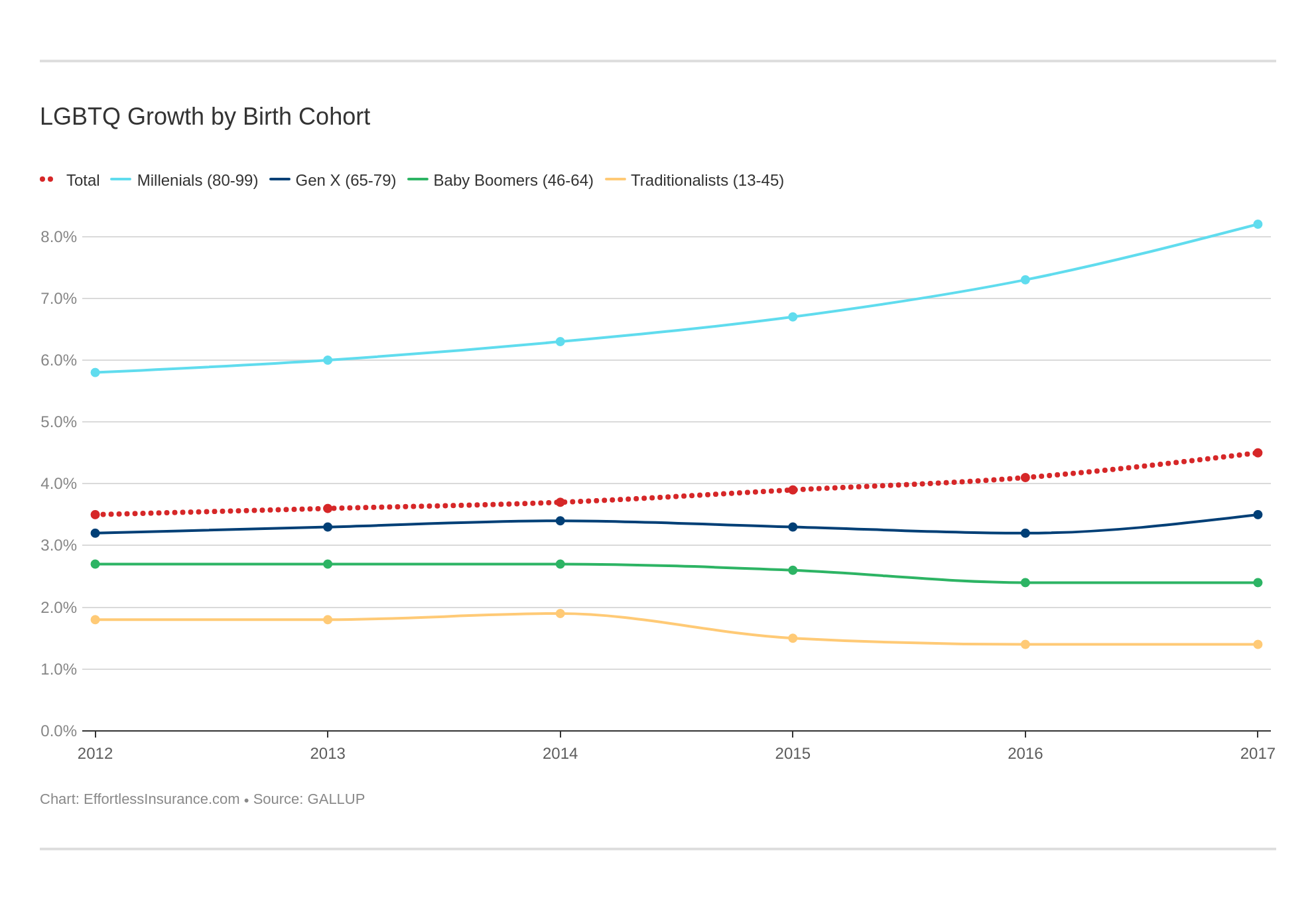Image resolution: width=1316 pixels, height=910 pixels.
Task: Click the green Baby Boomers legend swatch
Action: point(417,179)
